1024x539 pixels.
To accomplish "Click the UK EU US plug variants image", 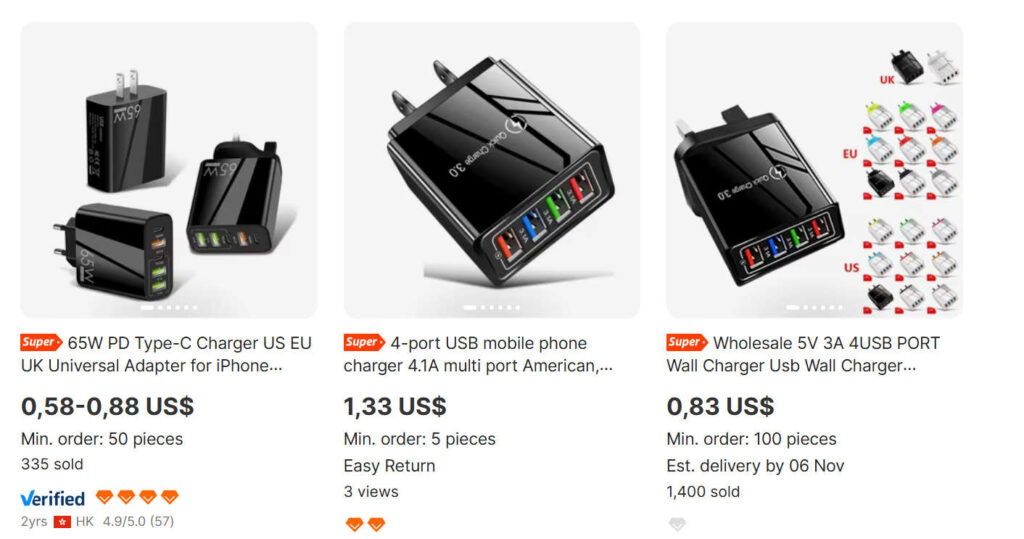I will [814, 170].
